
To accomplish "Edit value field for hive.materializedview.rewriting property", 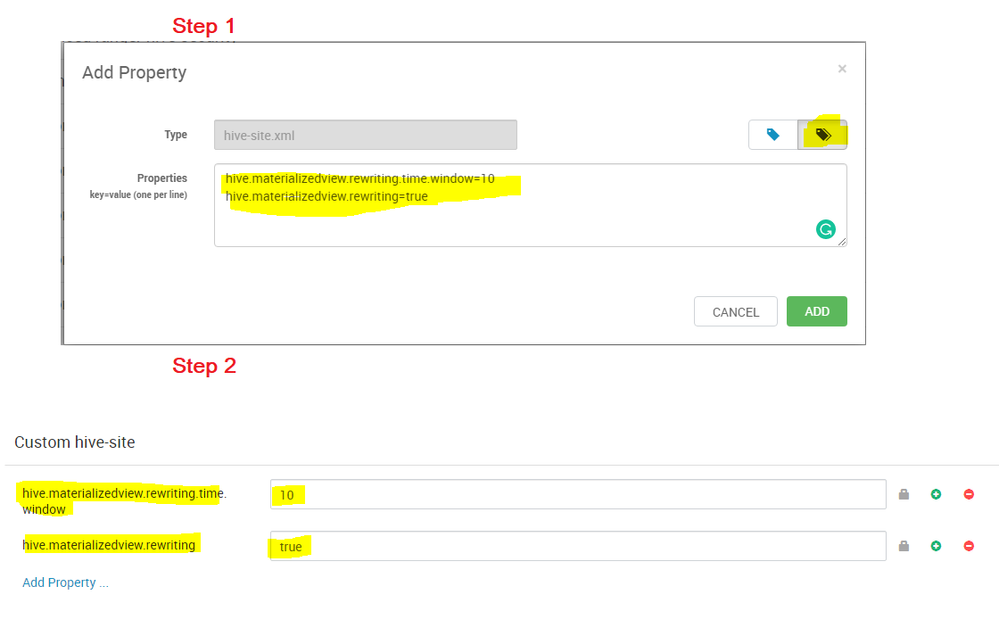I will (578, 546).
